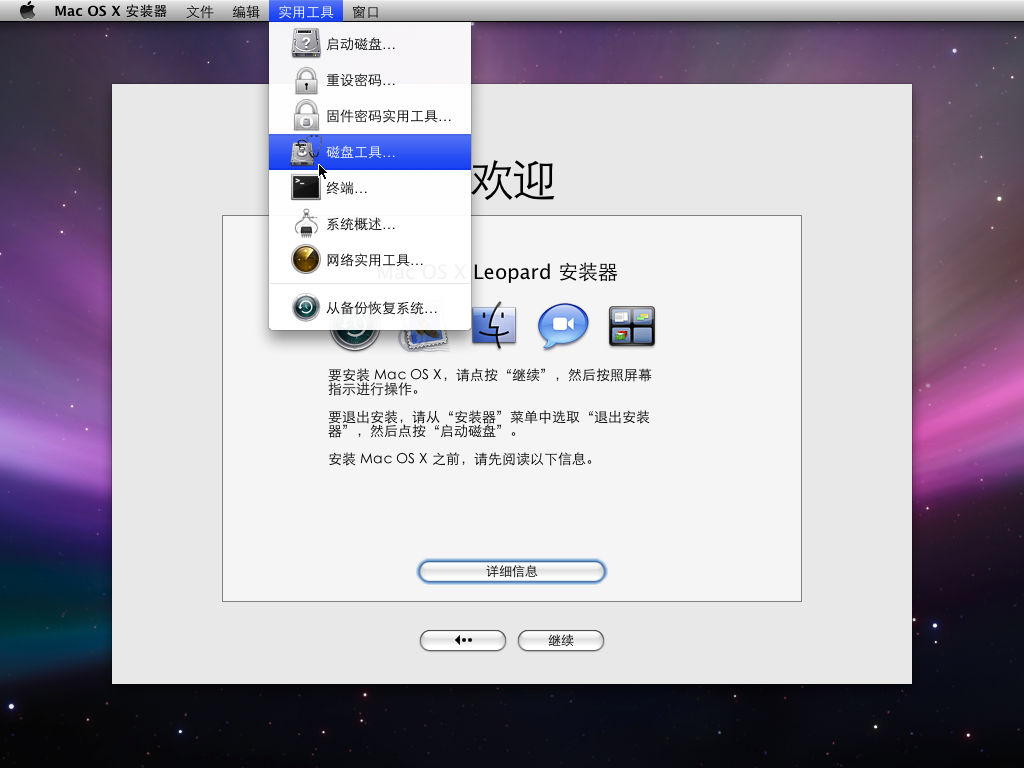Close the open 实用工具 menu
Screen dimensions: 1024x768
coord(306,11)
